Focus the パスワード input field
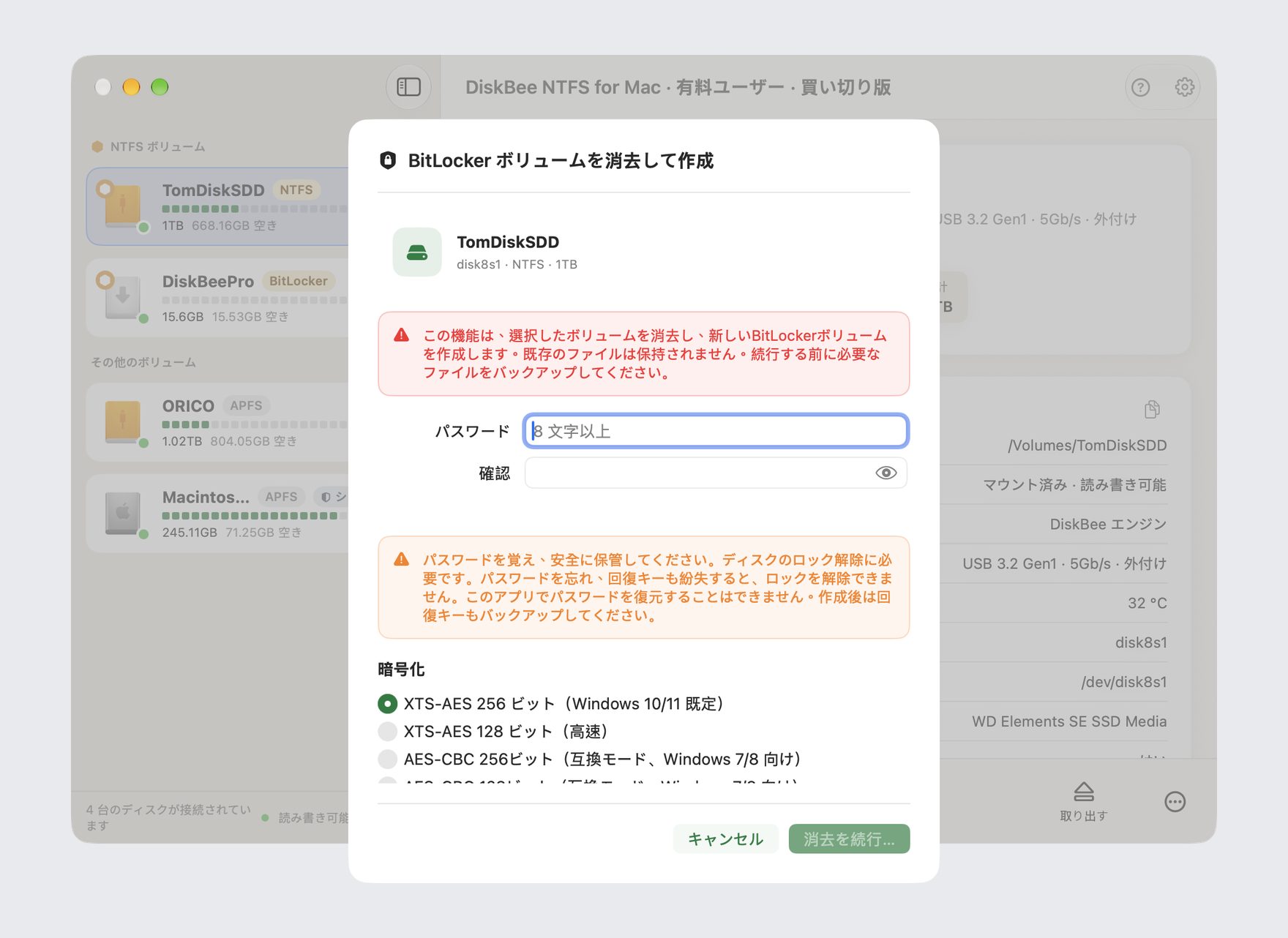This screenshot has height=938, width=1288. (x=716, y=431)
